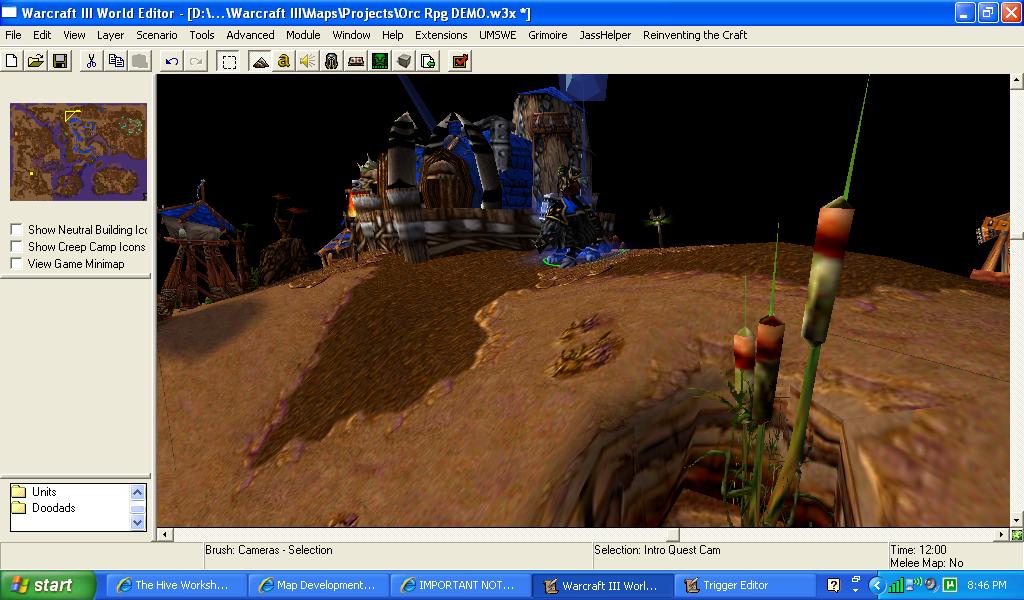Switch to The Hive Workshop taskbar window

click(x=176, y=585)
